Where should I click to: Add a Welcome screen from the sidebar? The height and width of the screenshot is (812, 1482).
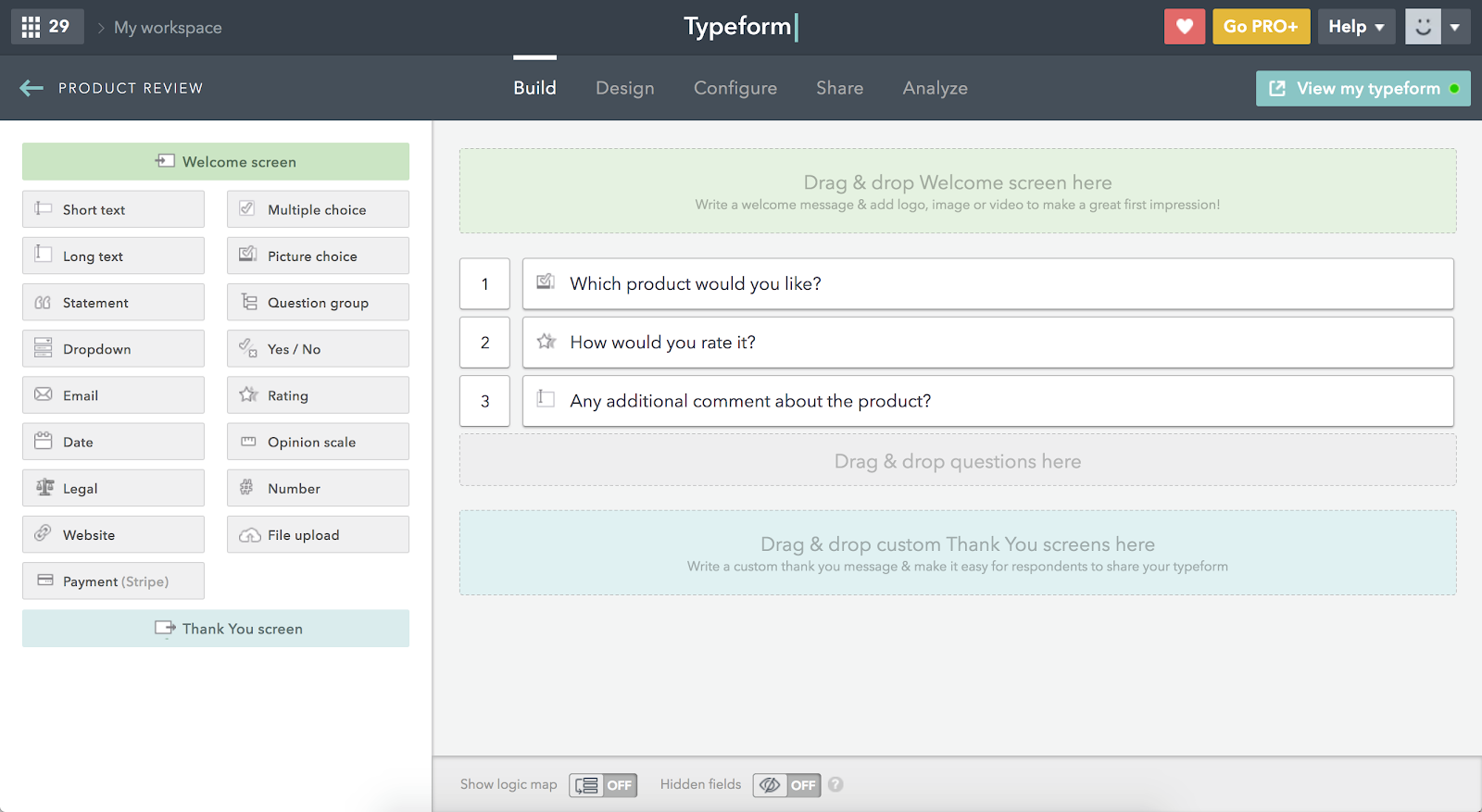(216, 161)
